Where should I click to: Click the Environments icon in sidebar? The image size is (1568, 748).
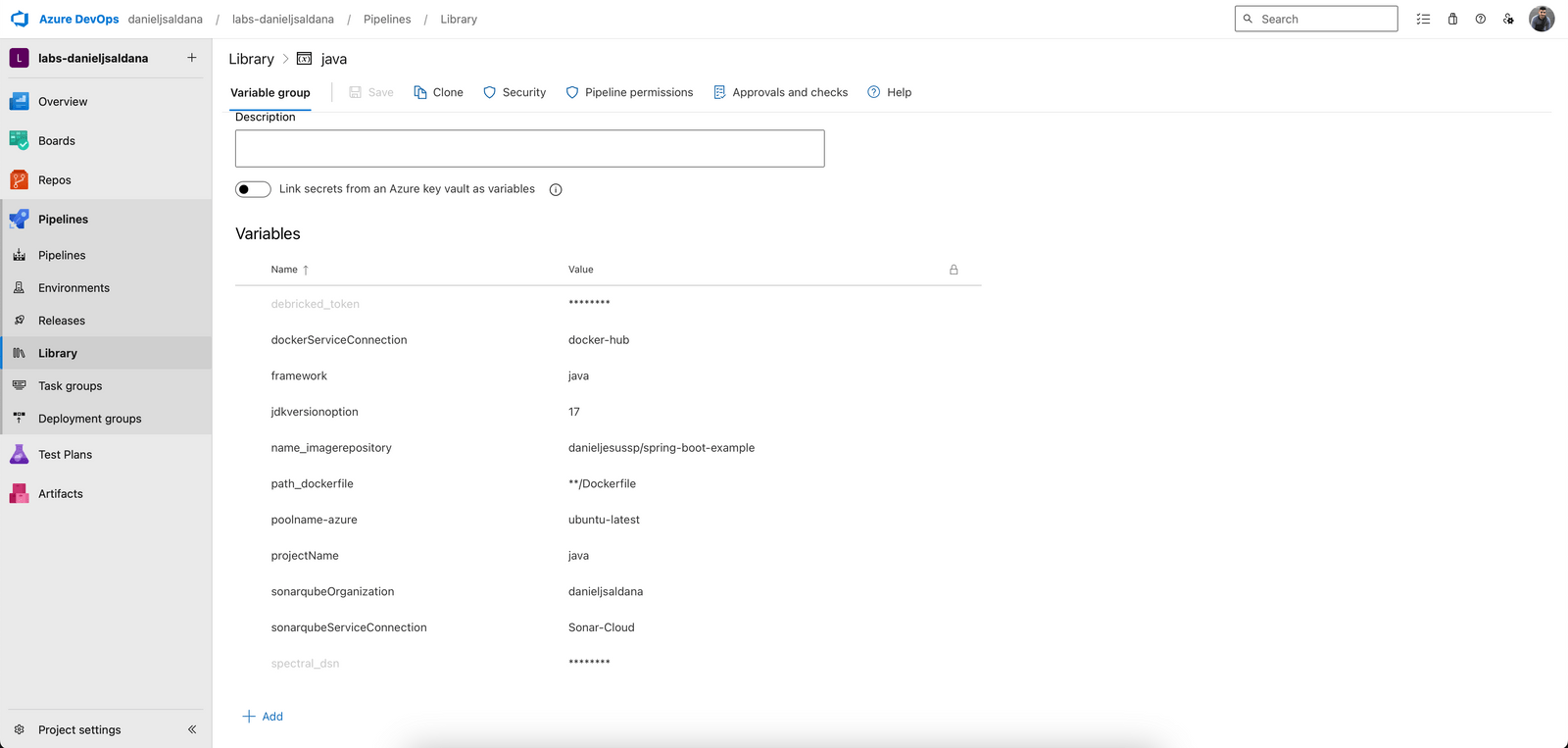click(19, 287)
